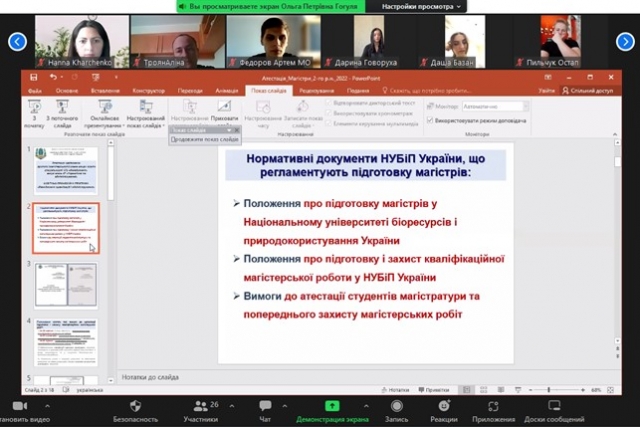Switch to Normal view icon in status bar

tap(466, 390)
